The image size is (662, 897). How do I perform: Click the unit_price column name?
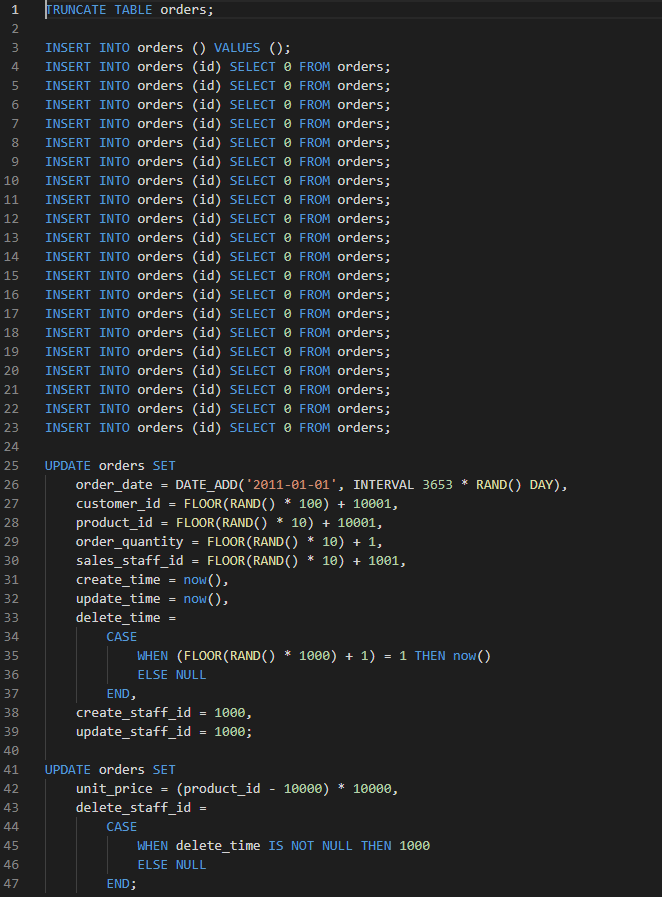(114, 788)
